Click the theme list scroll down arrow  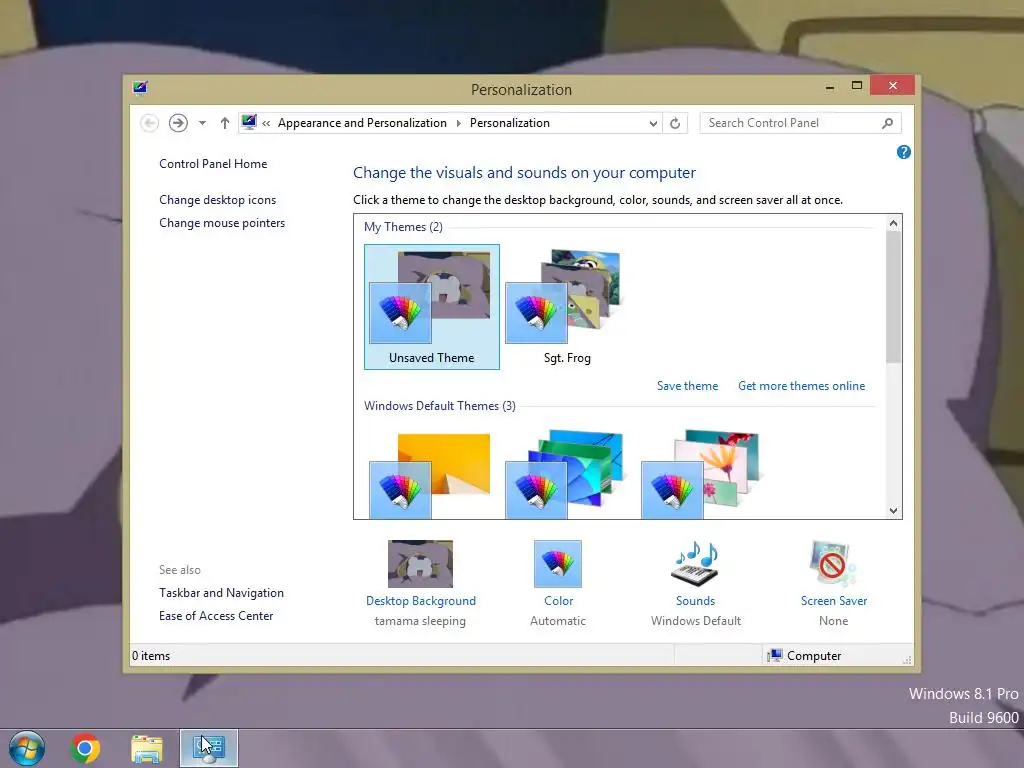pyautogui.click(x=893, y=511)
